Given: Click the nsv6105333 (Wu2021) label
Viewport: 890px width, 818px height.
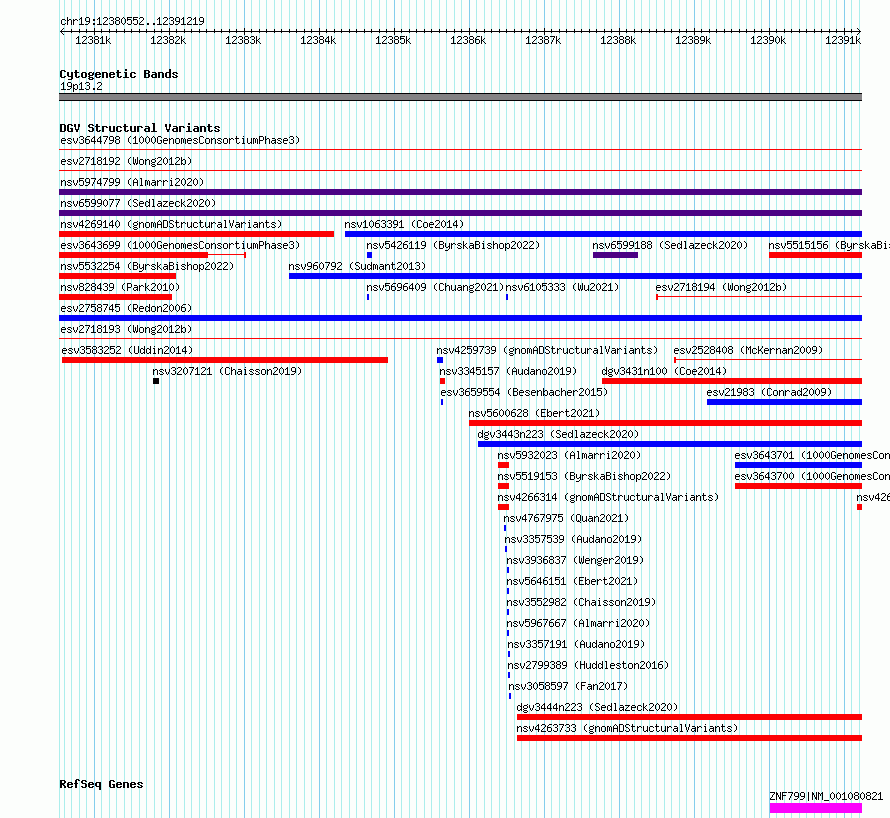Looking at the screenshot, I should pyautogui.click(x=562, y=287).
